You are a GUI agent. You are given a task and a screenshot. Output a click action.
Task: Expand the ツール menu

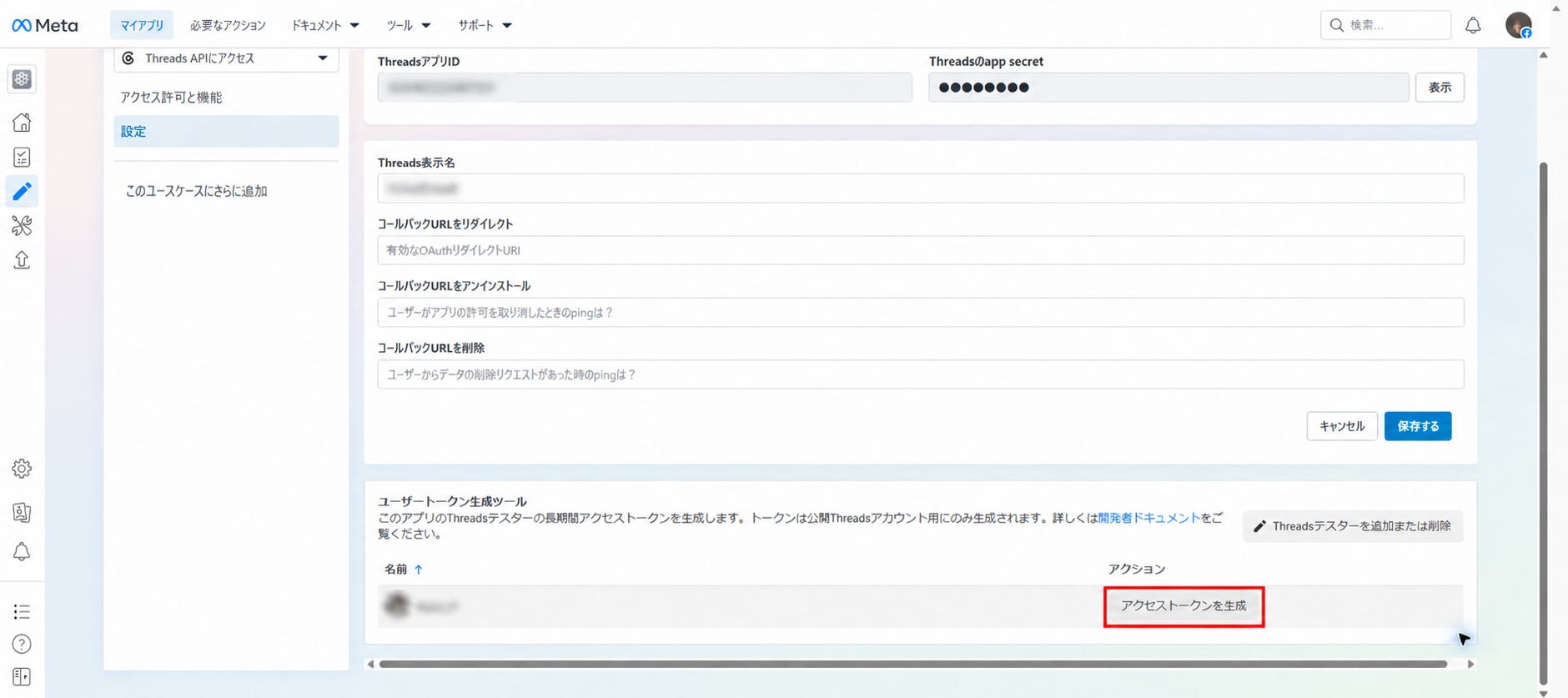(x=409, y=25)
